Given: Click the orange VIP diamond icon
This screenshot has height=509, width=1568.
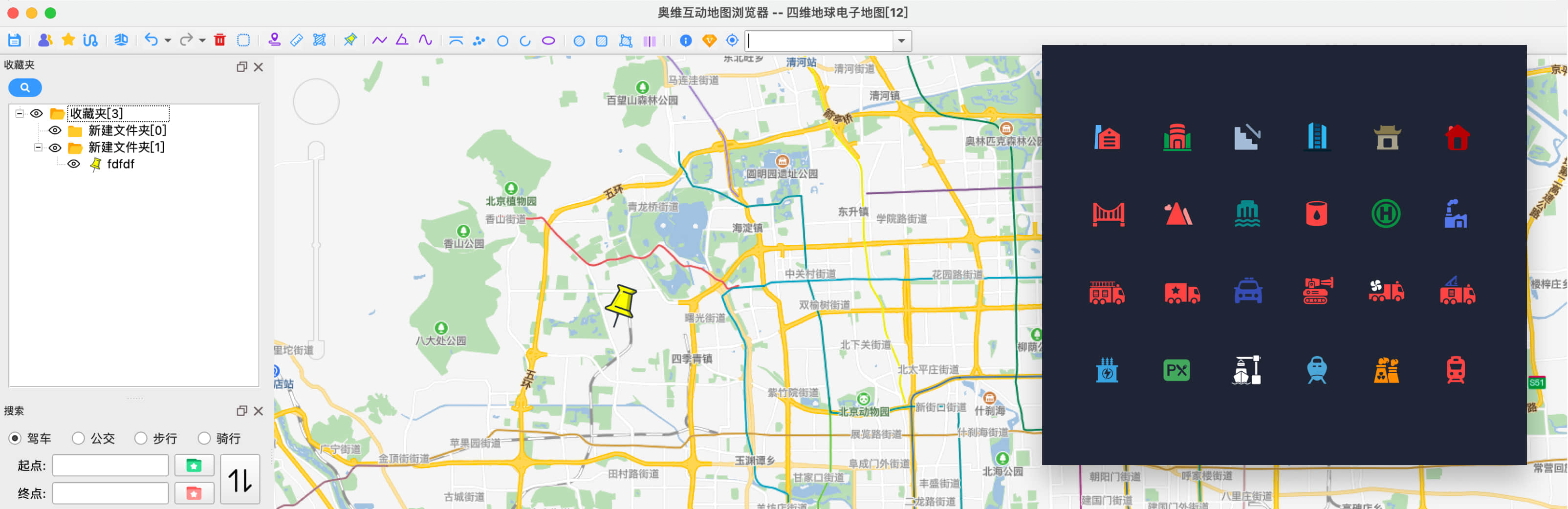Looking at the screenshot, I should (709, 41).
